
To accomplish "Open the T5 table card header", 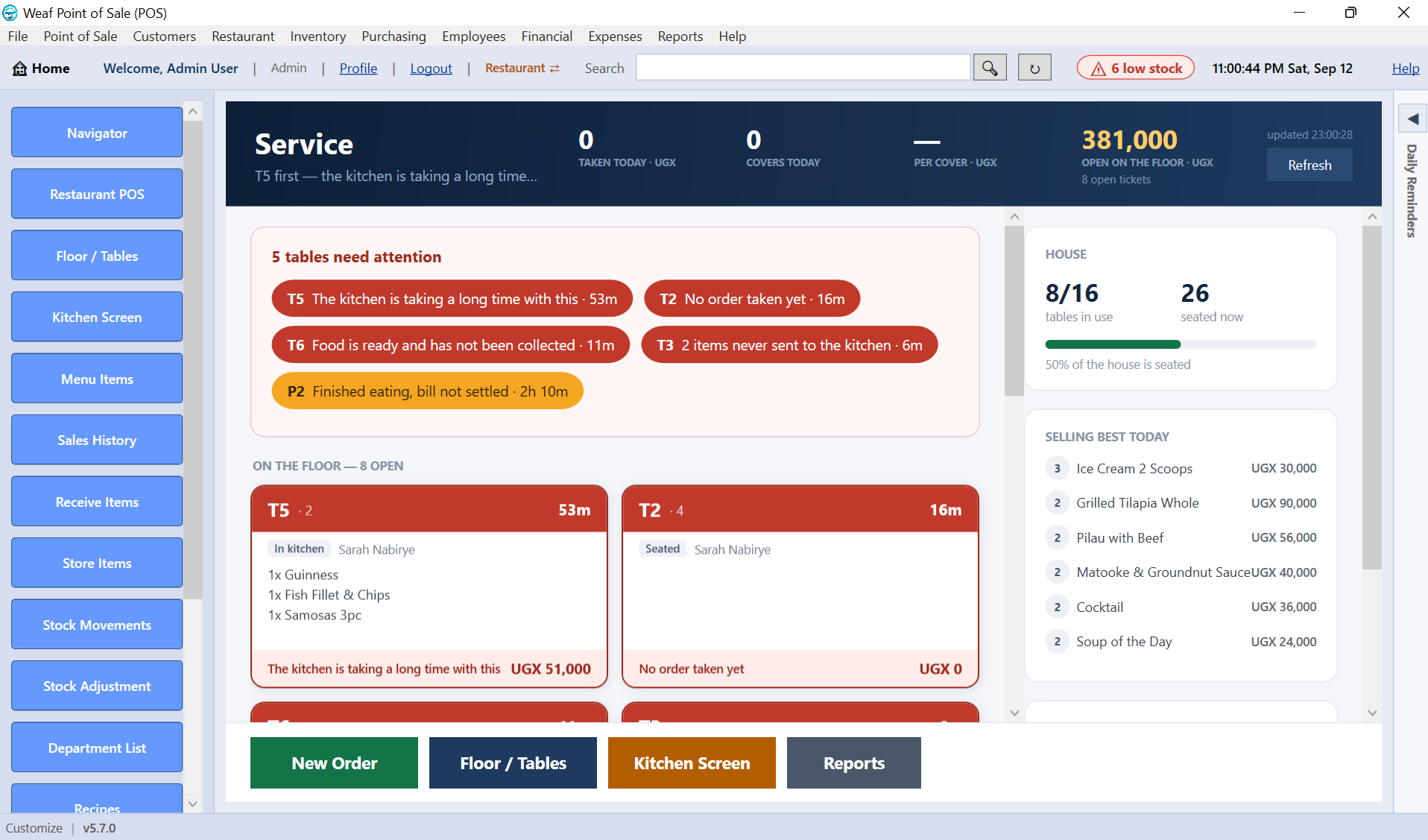I will tap(429, 510).
